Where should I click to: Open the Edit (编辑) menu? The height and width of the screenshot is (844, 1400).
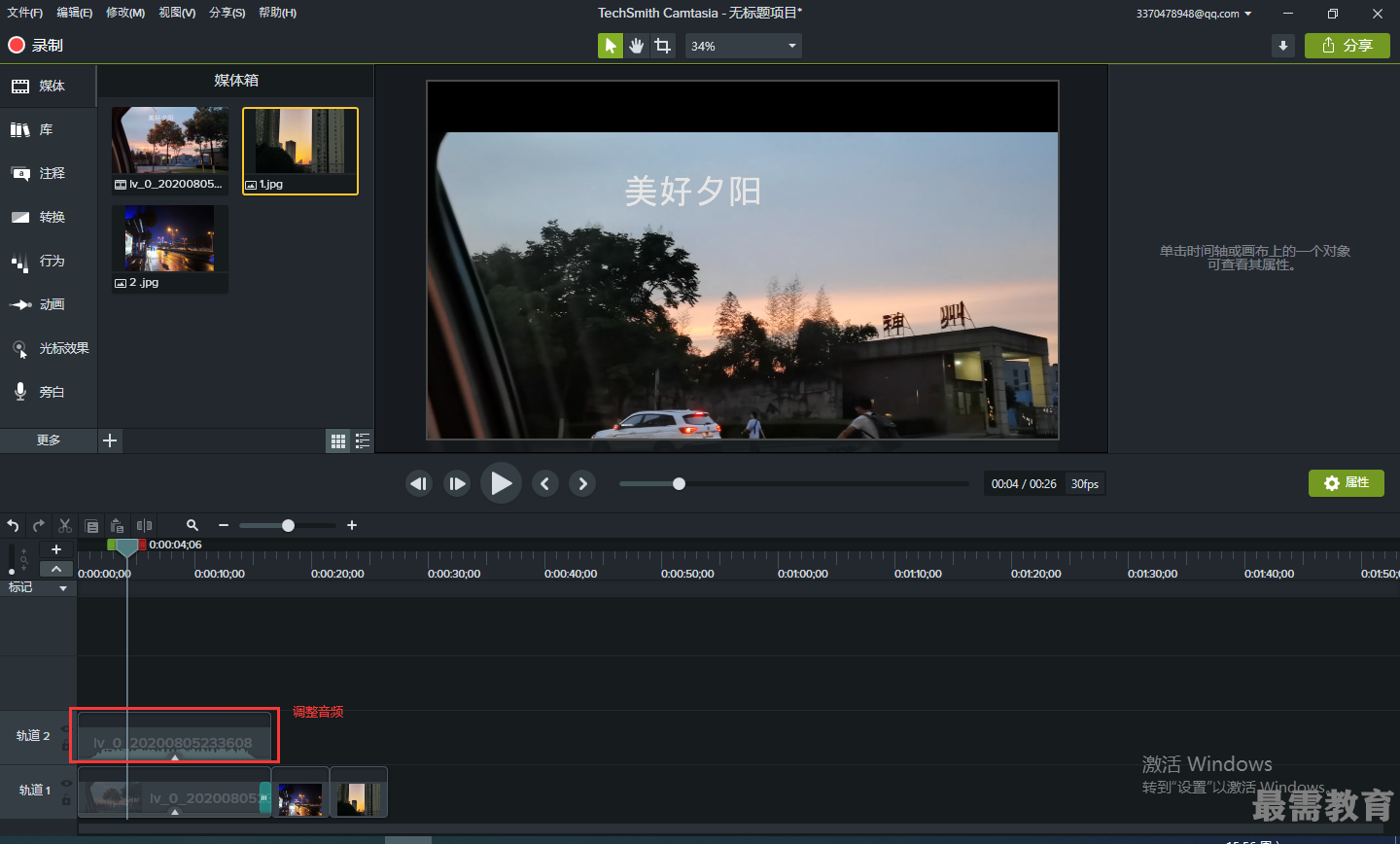click(x=75, y=13)
